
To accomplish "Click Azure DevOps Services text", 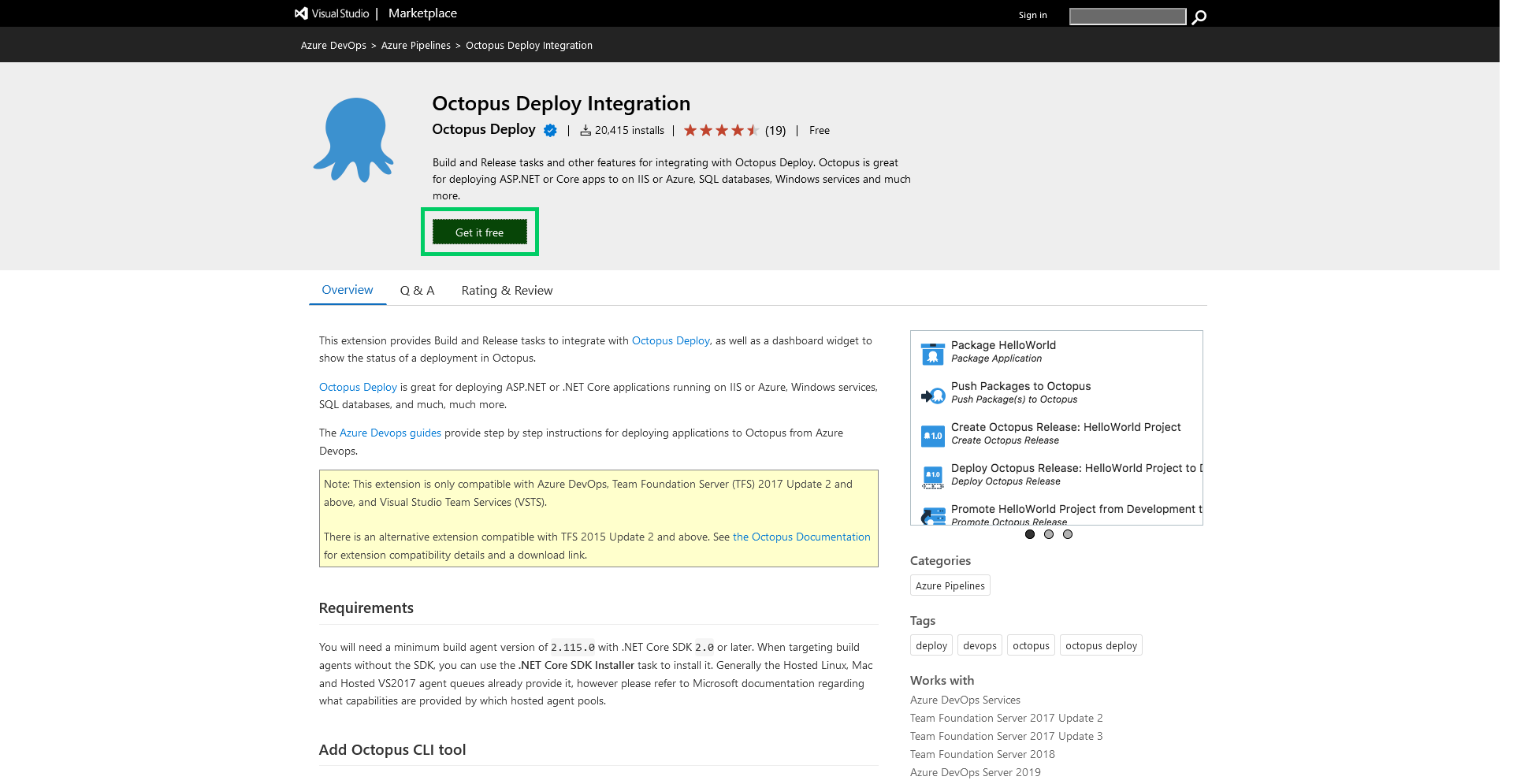I will 965,700.
